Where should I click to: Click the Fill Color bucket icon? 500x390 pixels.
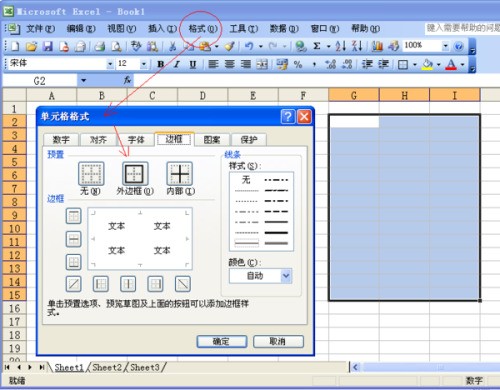click(427, 64)
